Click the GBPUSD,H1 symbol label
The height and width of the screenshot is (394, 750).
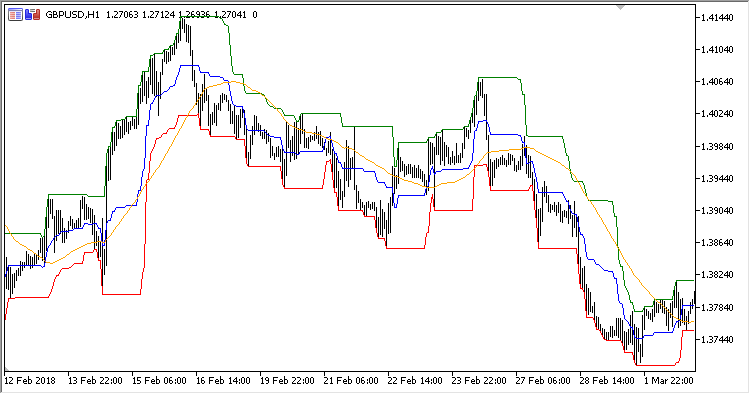pos(73,15)
